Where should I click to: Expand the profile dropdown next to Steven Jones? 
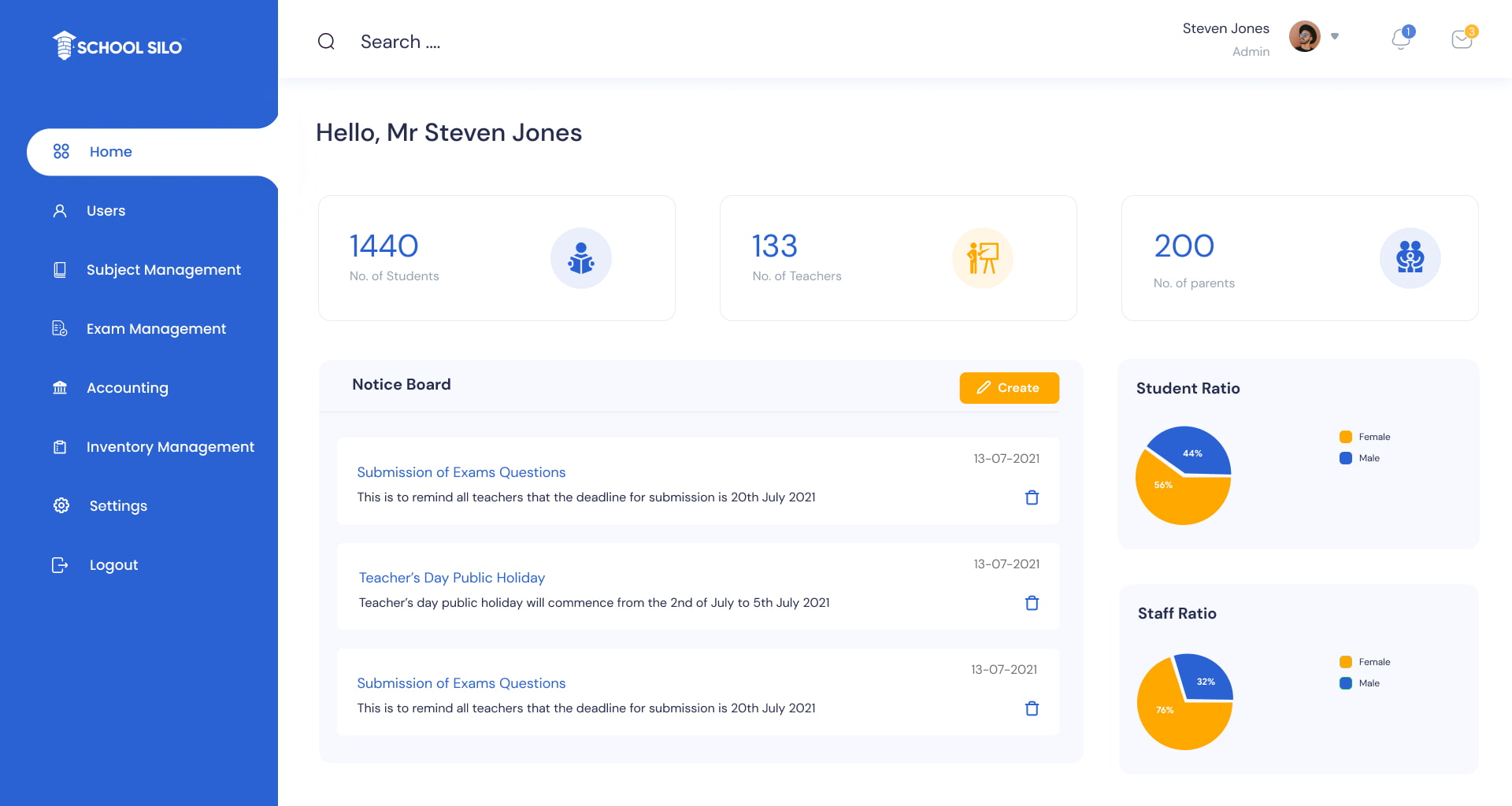(x=1335, y=35)
